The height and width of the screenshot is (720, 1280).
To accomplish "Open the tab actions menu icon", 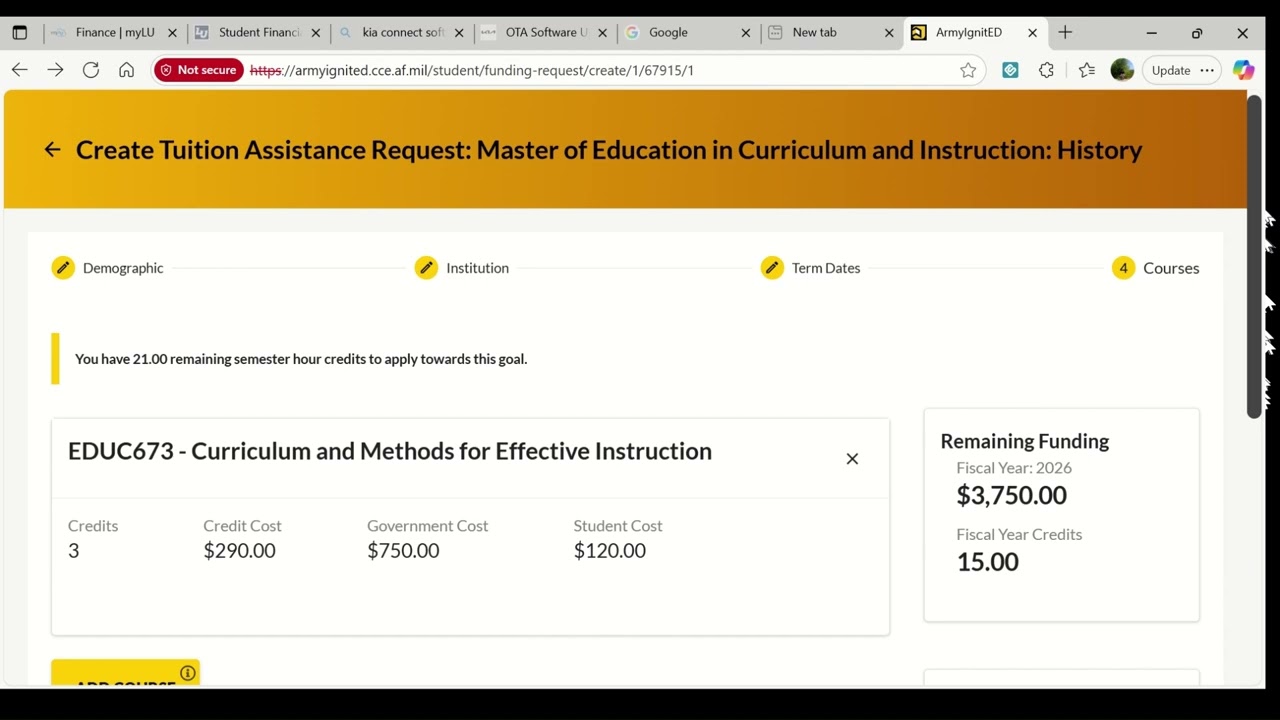I will click(19, 32).
